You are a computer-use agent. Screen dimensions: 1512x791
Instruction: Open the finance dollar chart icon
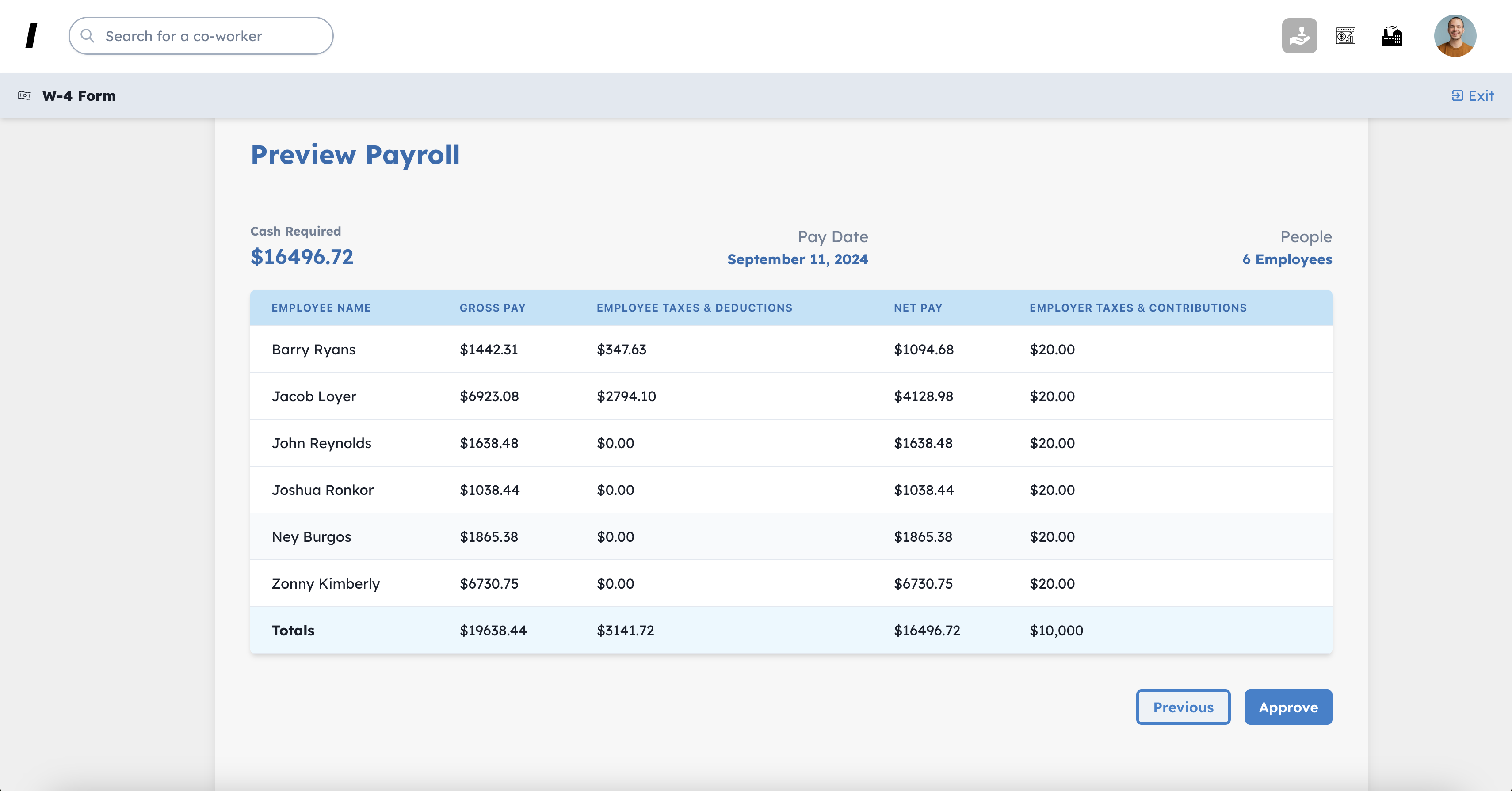1345,36
